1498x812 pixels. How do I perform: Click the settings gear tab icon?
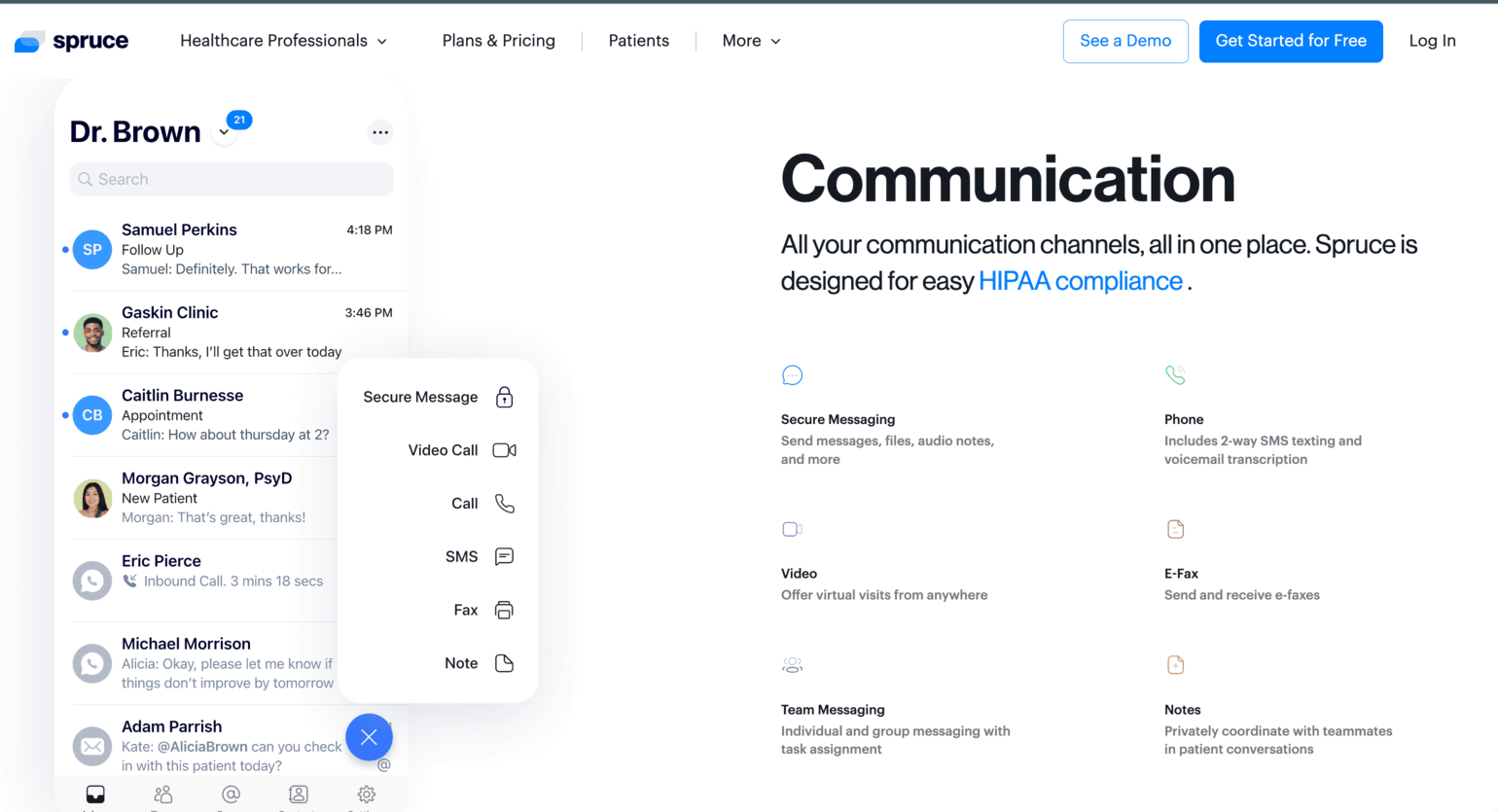[x=367, y=794]
